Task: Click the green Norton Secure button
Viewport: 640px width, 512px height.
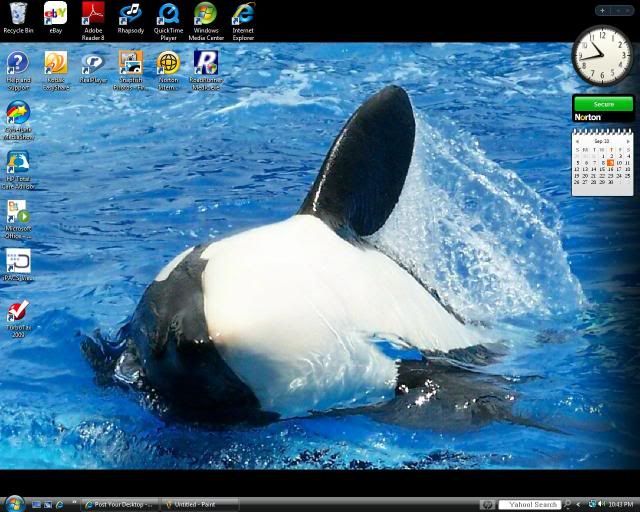Action: pos(604,104)
